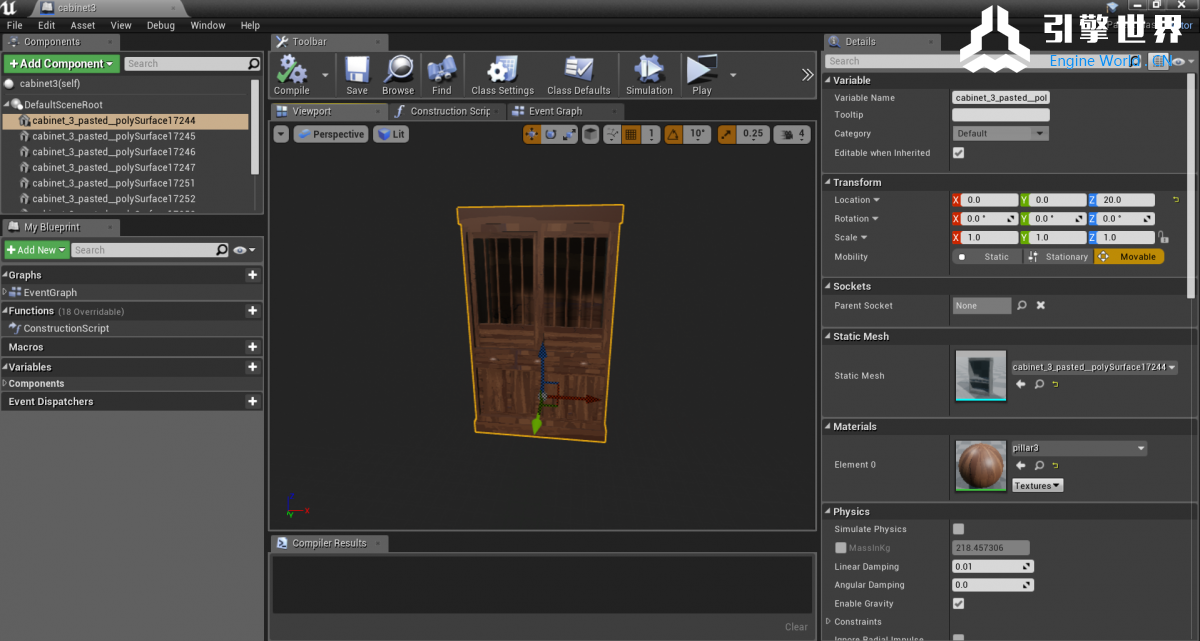Adjust camera speed icon showing 4
The height and width of the screenshot is (641, 1200).
793,134
